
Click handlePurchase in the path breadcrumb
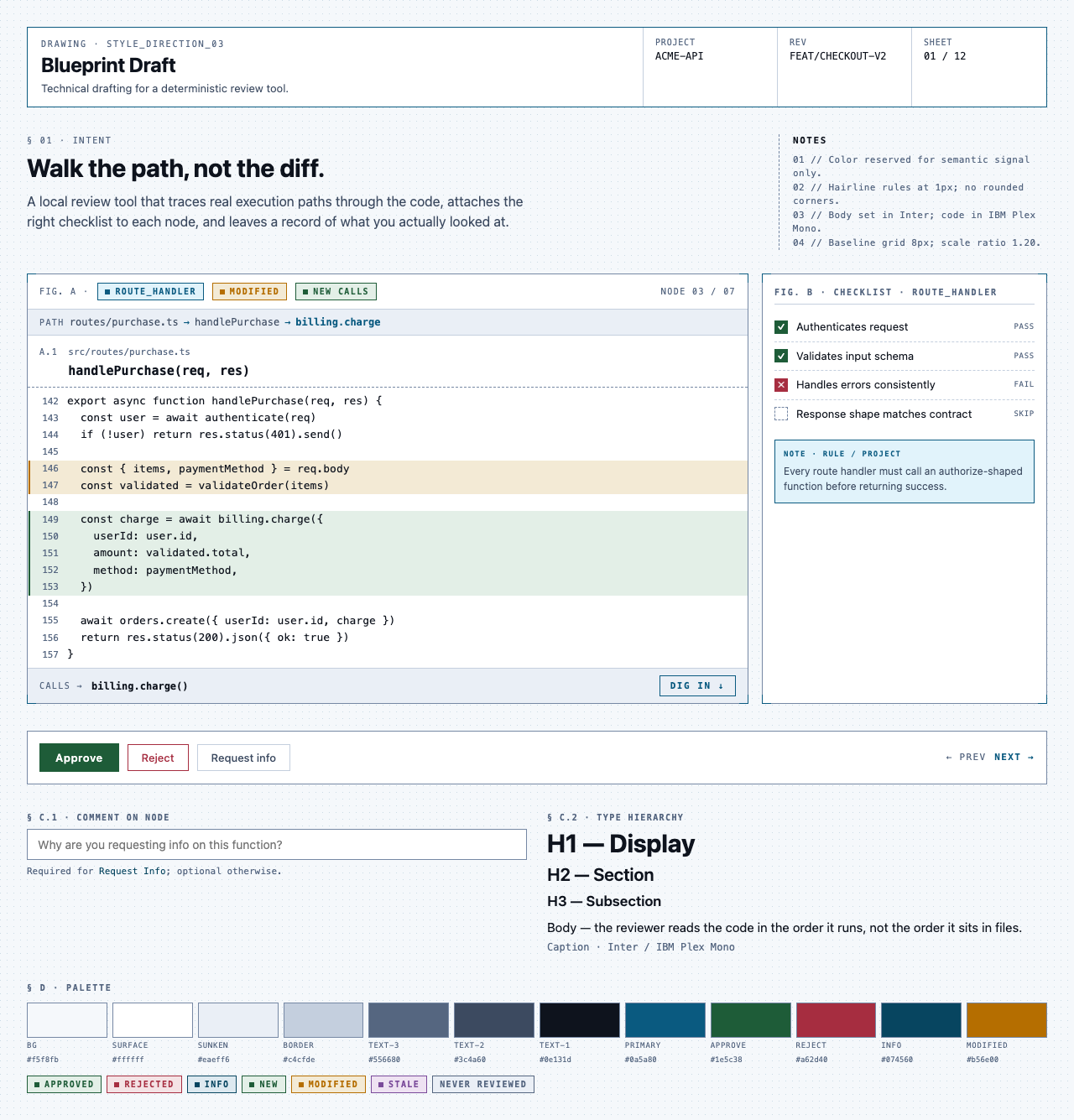tap(237, 322)
